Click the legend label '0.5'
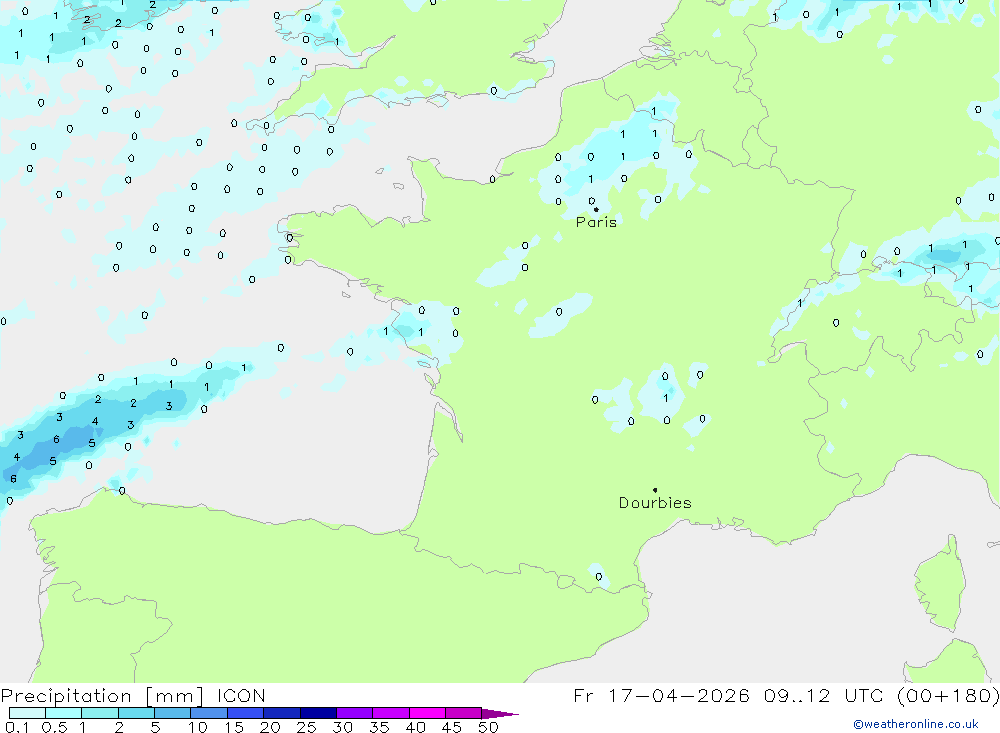Image resolution: width=1000 pixels, height=733 pixels. (x=54, y=727)
